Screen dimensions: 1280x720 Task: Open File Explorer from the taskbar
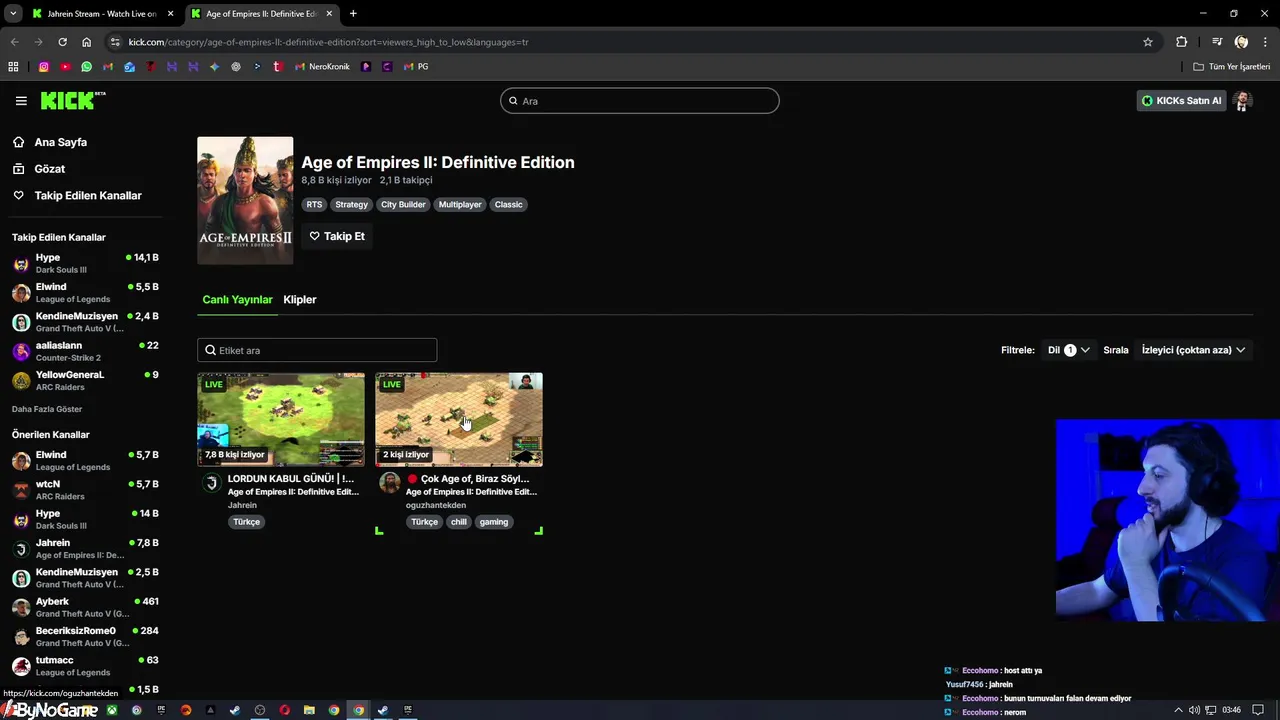[309, 710]
